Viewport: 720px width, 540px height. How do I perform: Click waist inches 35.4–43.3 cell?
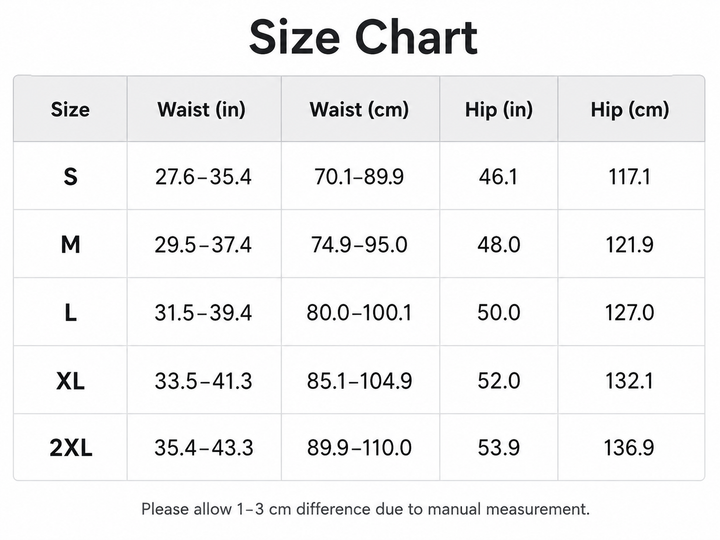(203, 447)
